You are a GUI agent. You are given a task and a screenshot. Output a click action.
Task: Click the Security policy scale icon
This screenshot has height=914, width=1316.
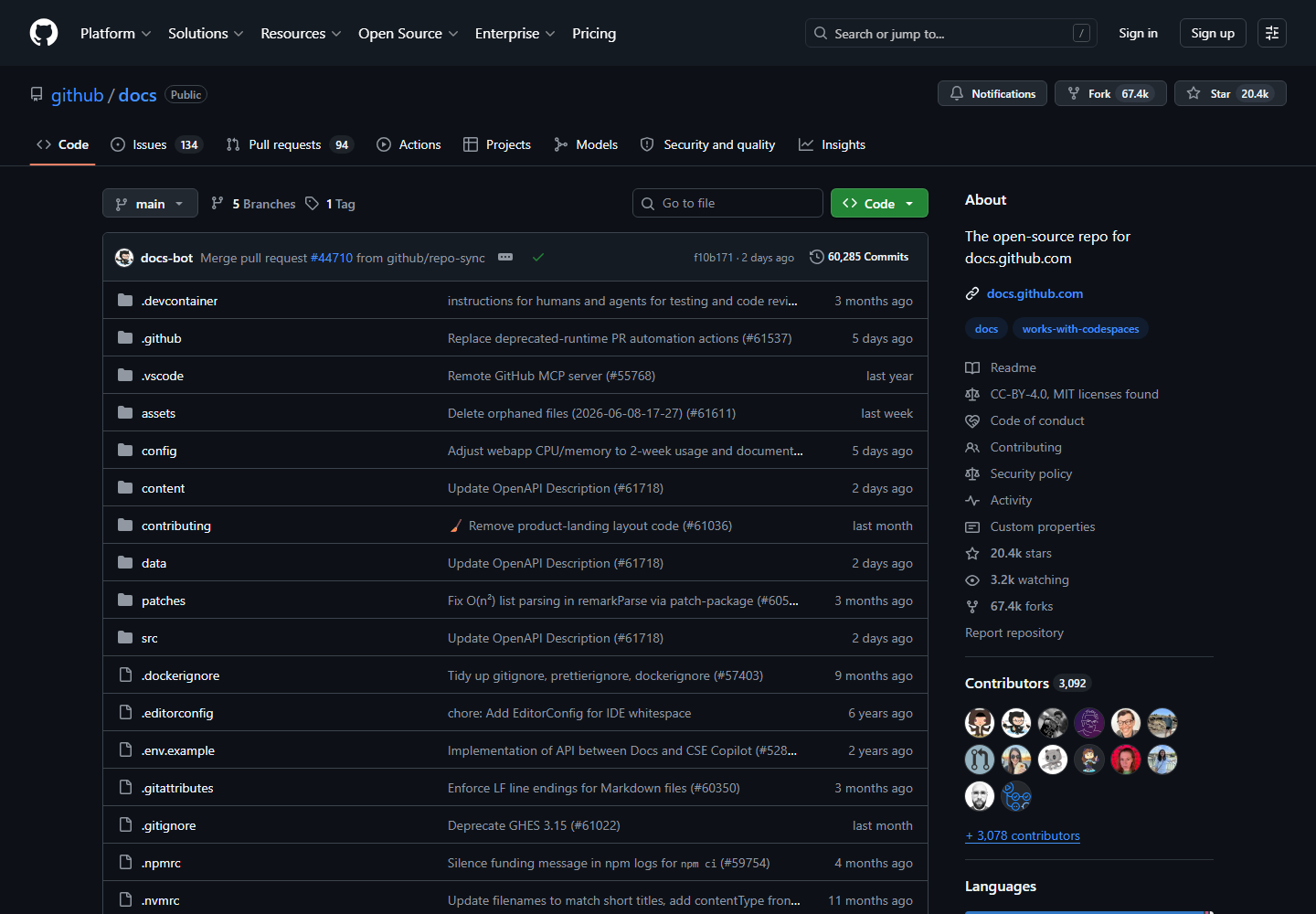pos(972,473)
